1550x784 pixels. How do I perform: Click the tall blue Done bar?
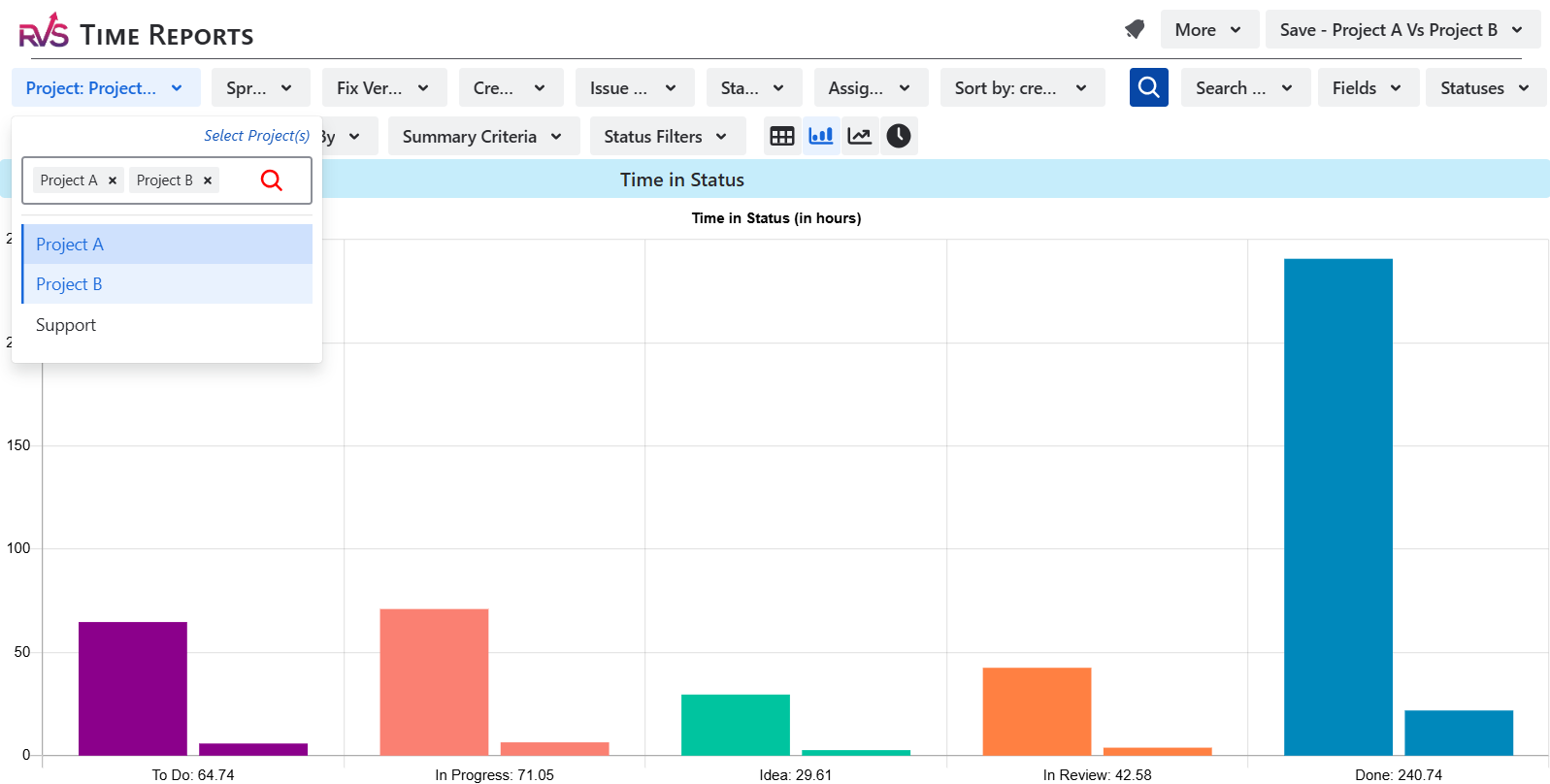tap(1338, 506)
